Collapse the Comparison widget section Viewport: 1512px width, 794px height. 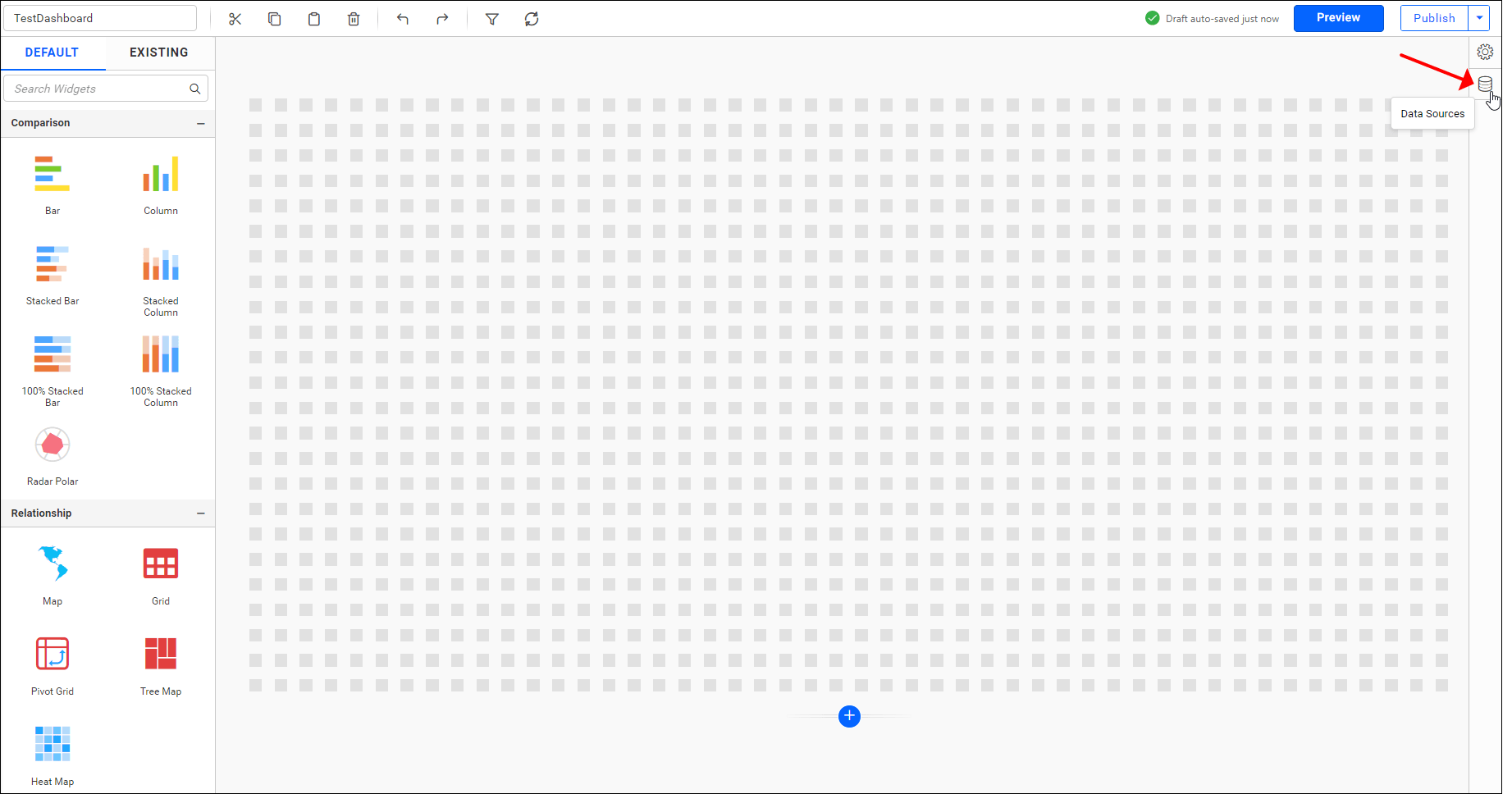coord(201,123)
